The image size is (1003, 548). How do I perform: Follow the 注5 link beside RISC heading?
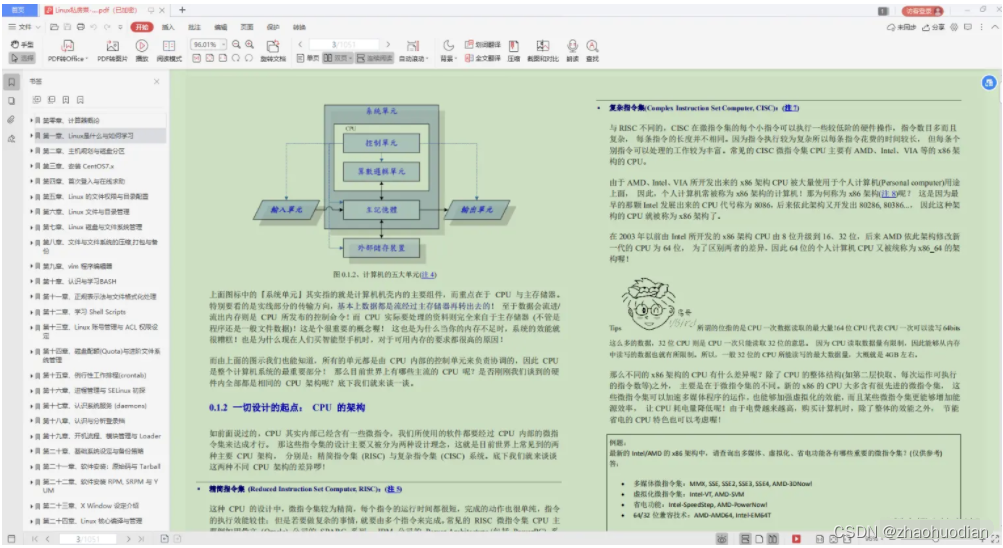[393, 489]
